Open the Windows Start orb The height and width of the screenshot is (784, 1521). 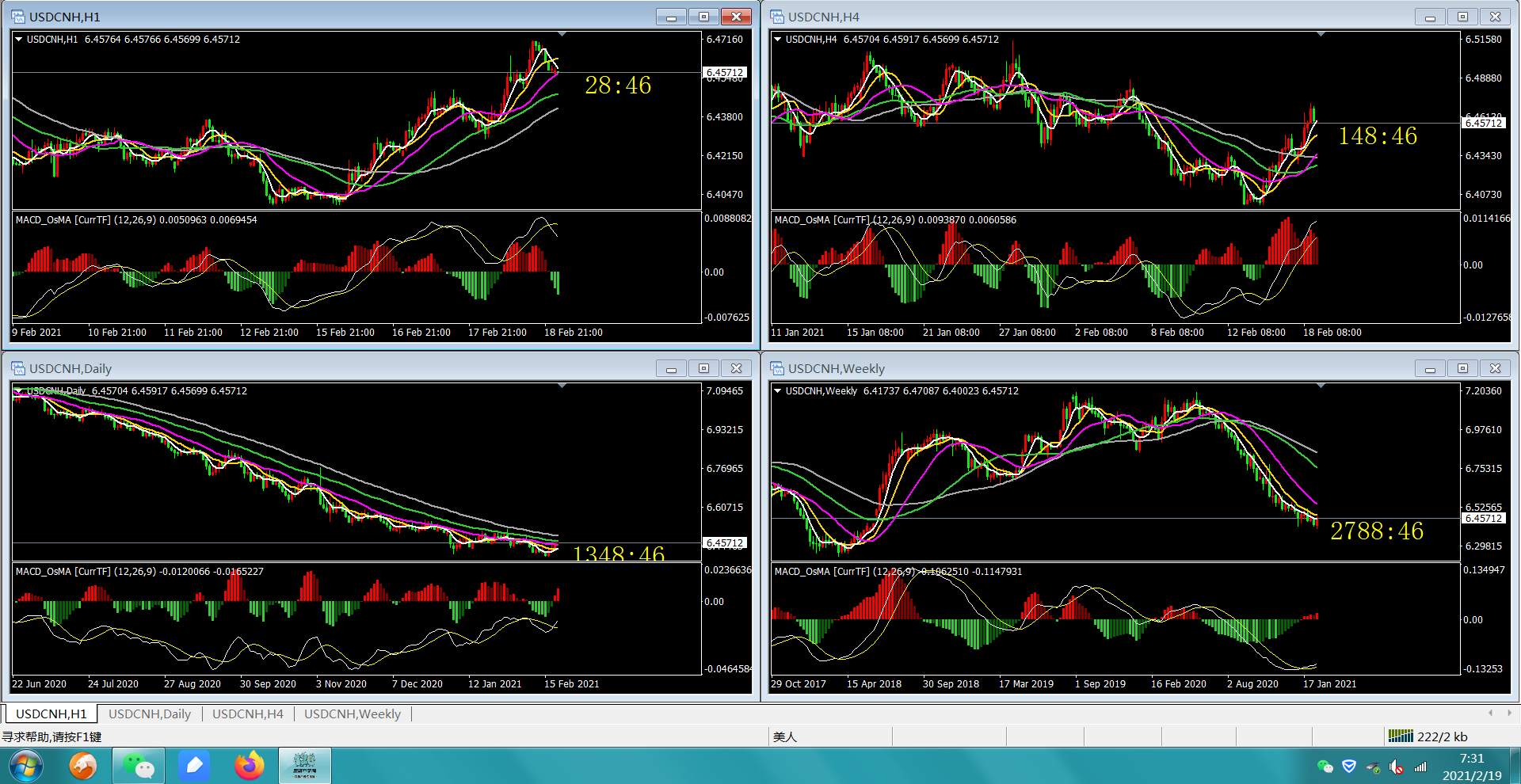point(25,766)
